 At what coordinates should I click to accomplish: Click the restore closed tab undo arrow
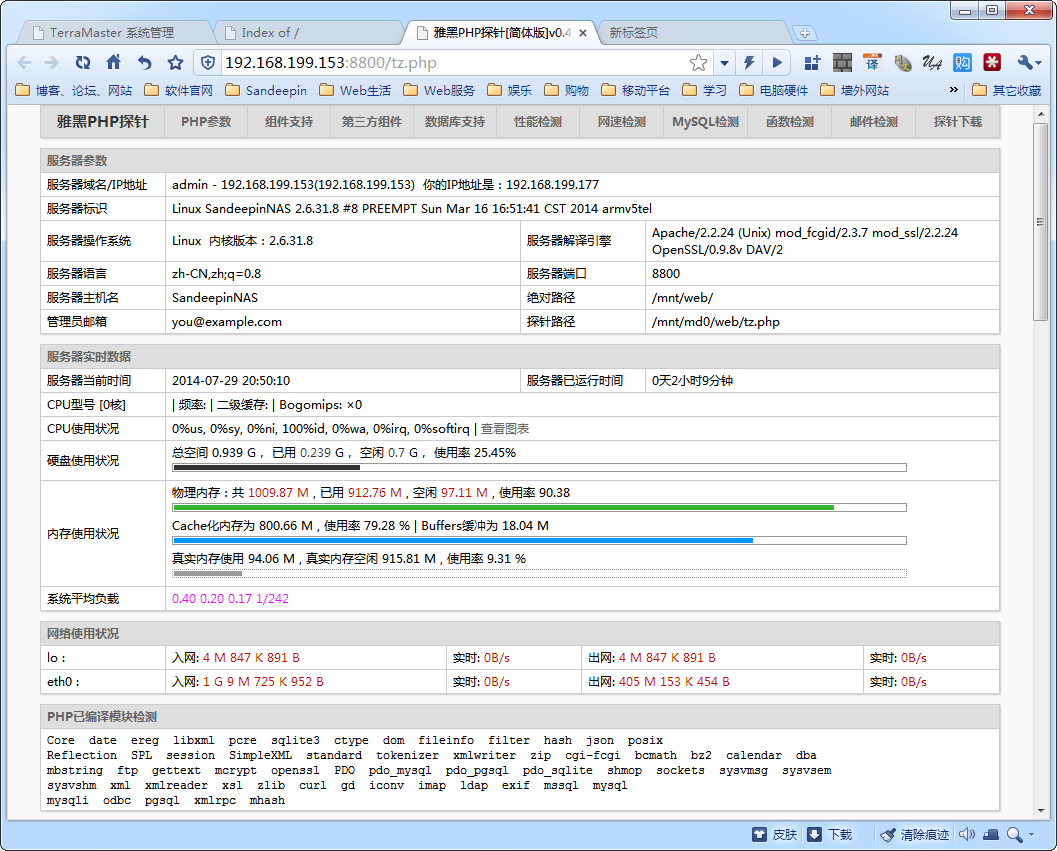(145, 63)
